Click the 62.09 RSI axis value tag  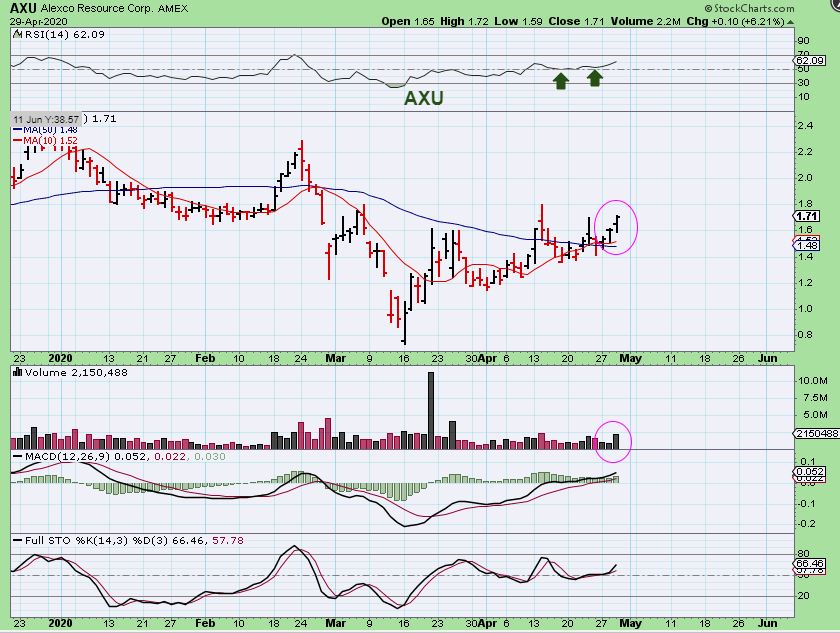pos(810,60)
